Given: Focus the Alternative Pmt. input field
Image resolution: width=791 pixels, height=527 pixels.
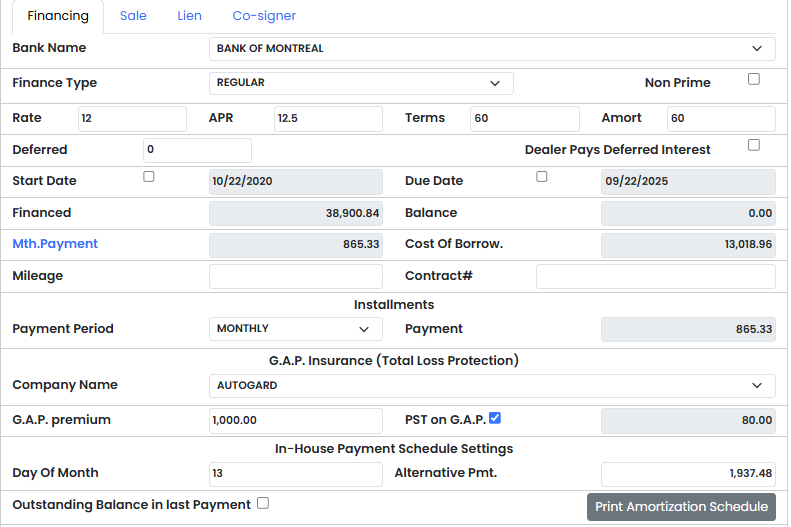Looking at the screenshot, I should click(x=688, y=474).
